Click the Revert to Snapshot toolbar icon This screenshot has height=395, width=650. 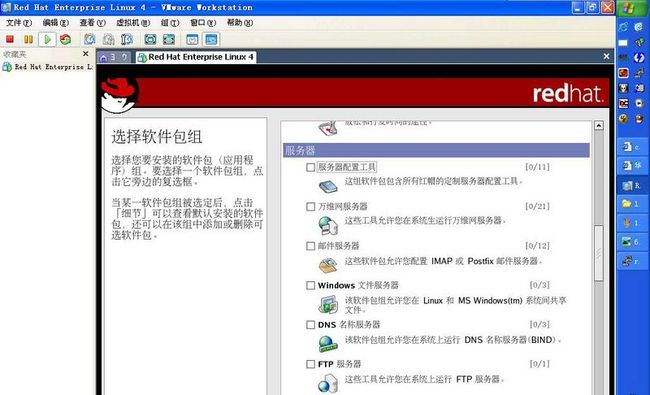pyautogui.click(x=109, y=39)
